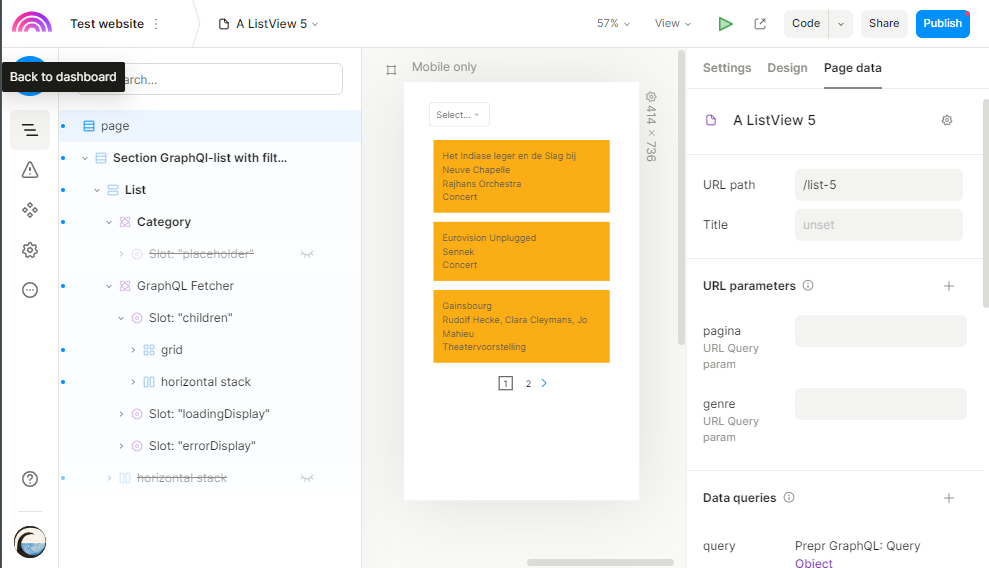Click the help question mark icon

coord(30,479)
